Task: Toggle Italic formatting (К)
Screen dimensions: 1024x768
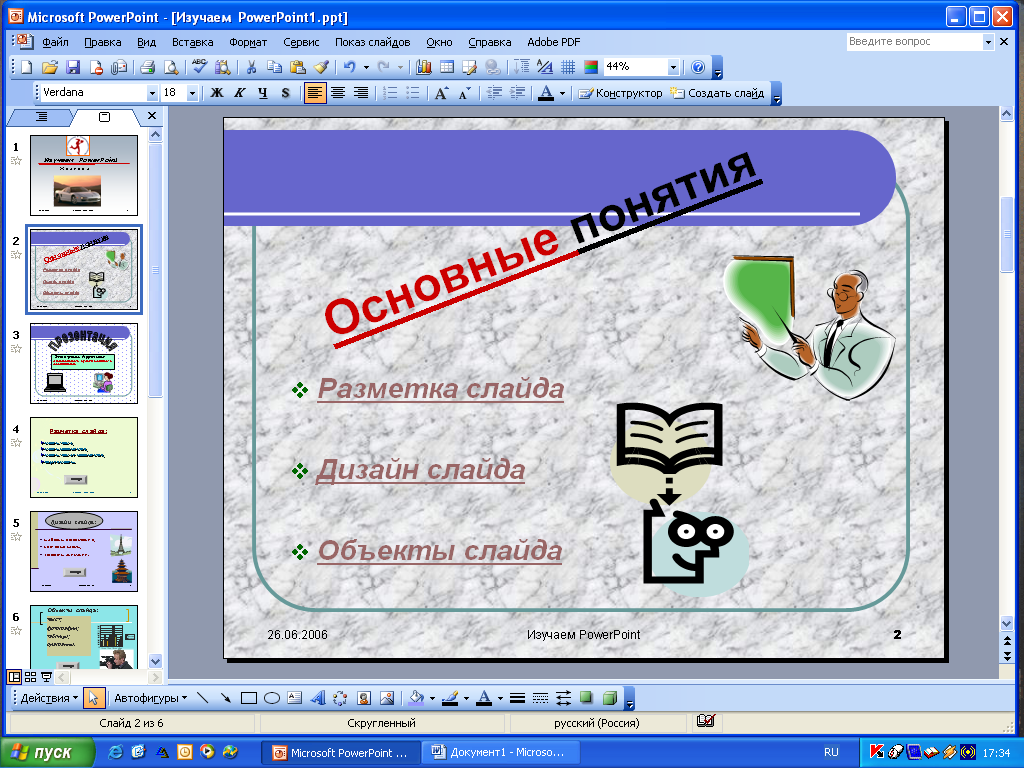Action: click(240, 93)
